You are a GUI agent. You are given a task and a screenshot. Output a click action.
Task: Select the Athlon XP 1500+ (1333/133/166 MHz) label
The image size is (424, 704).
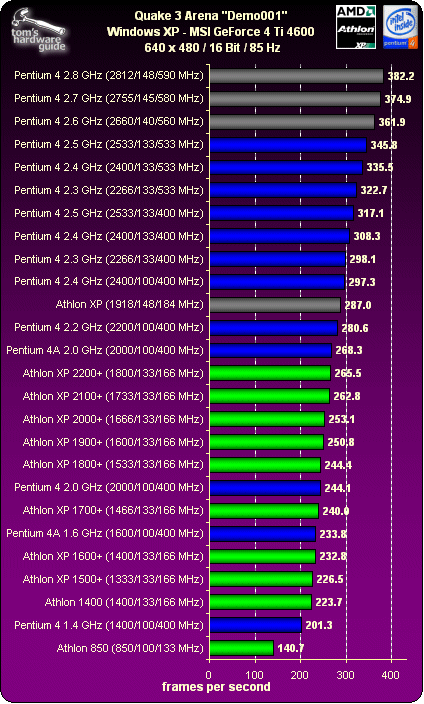[113, 579]
